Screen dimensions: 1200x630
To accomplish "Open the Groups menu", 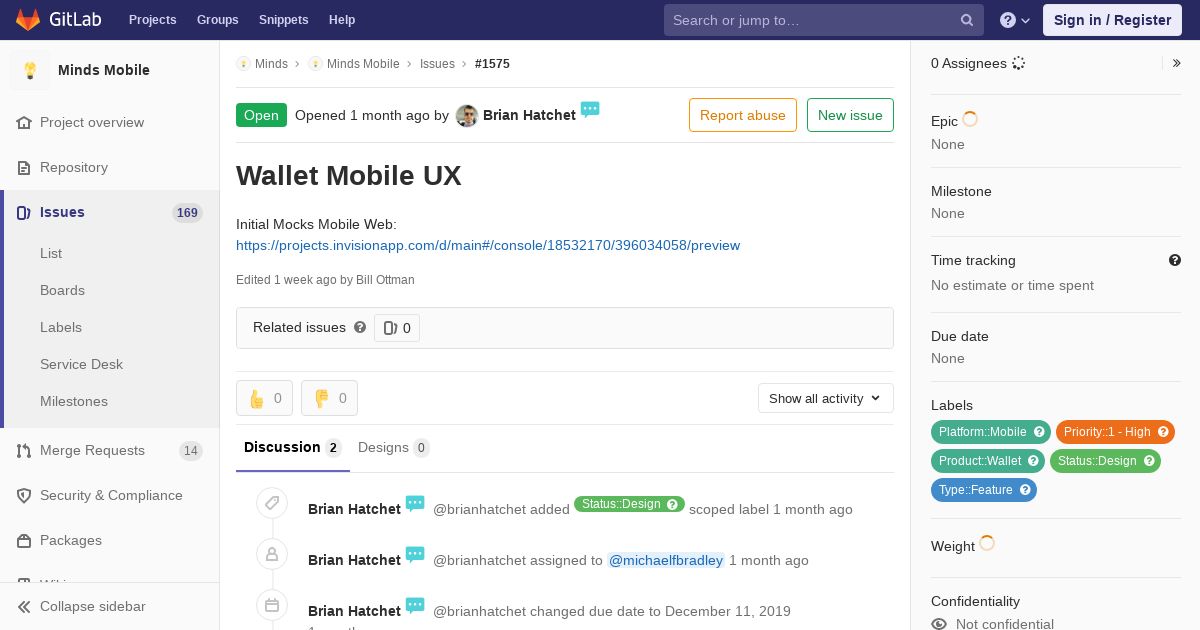I will click(218, 20).
